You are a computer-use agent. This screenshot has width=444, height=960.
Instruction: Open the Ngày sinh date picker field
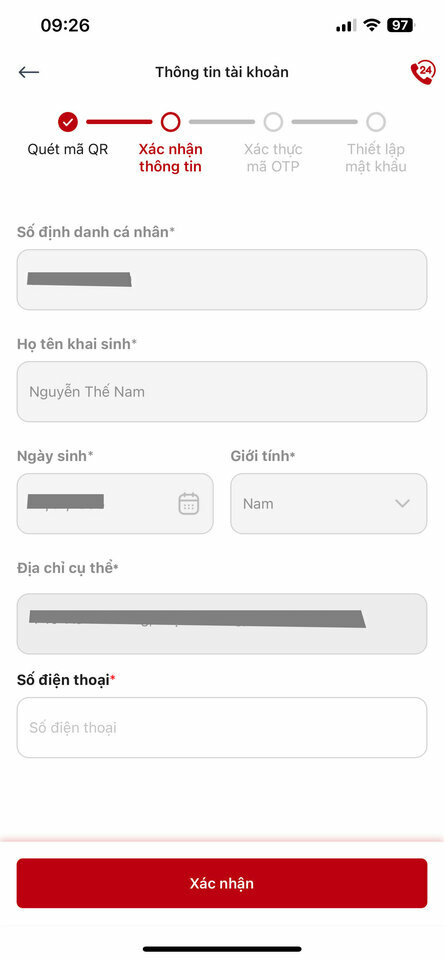click(x=115, y=503)
